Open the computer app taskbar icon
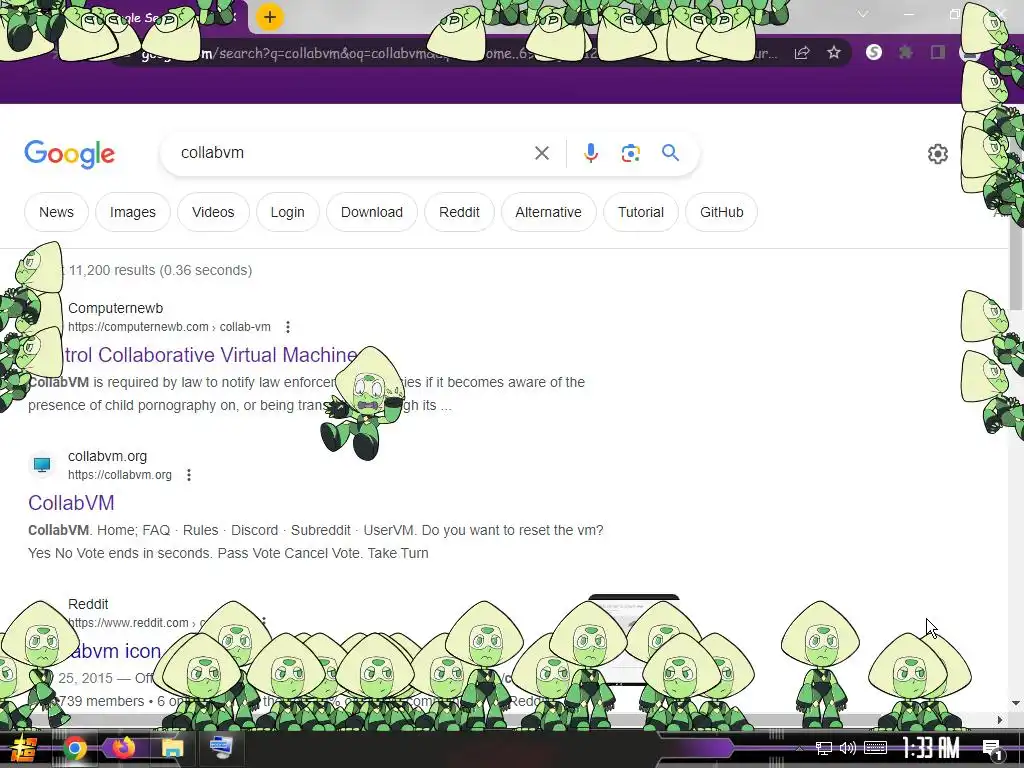 pyautogui.click(x=221, y=748)
